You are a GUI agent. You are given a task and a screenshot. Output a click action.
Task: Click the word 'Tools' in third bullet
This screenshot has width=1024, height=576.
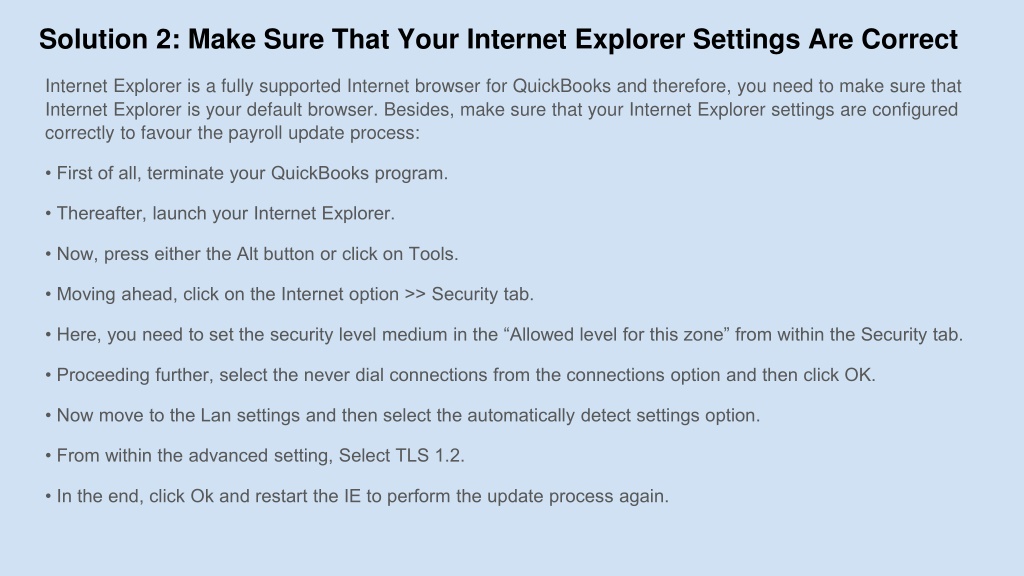click(x=431, y=254)
